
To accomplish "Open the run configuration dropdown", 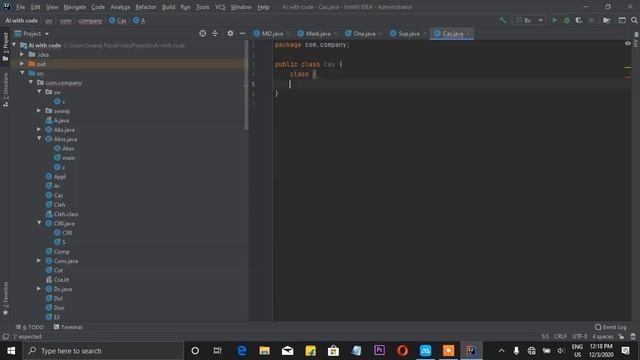I will click(x=529, y=20).
